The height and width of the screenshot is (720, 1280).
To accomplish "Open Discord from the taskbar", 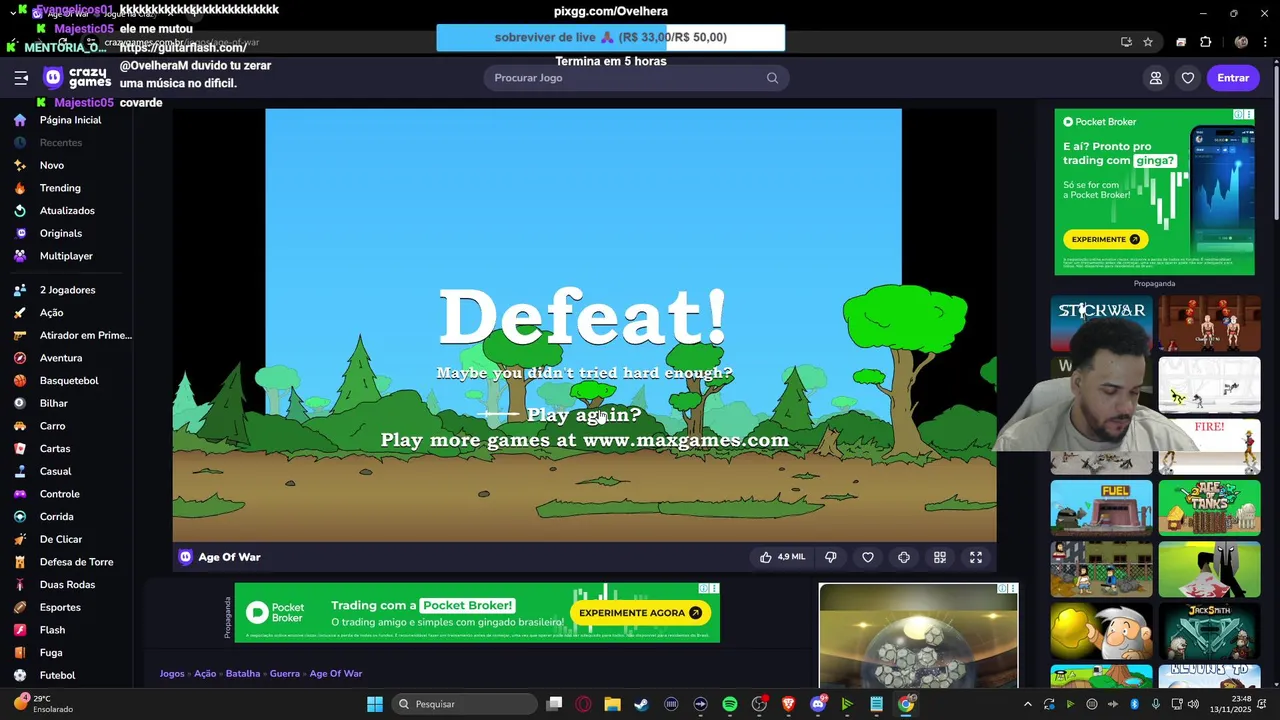I will (x=818, y=704).
